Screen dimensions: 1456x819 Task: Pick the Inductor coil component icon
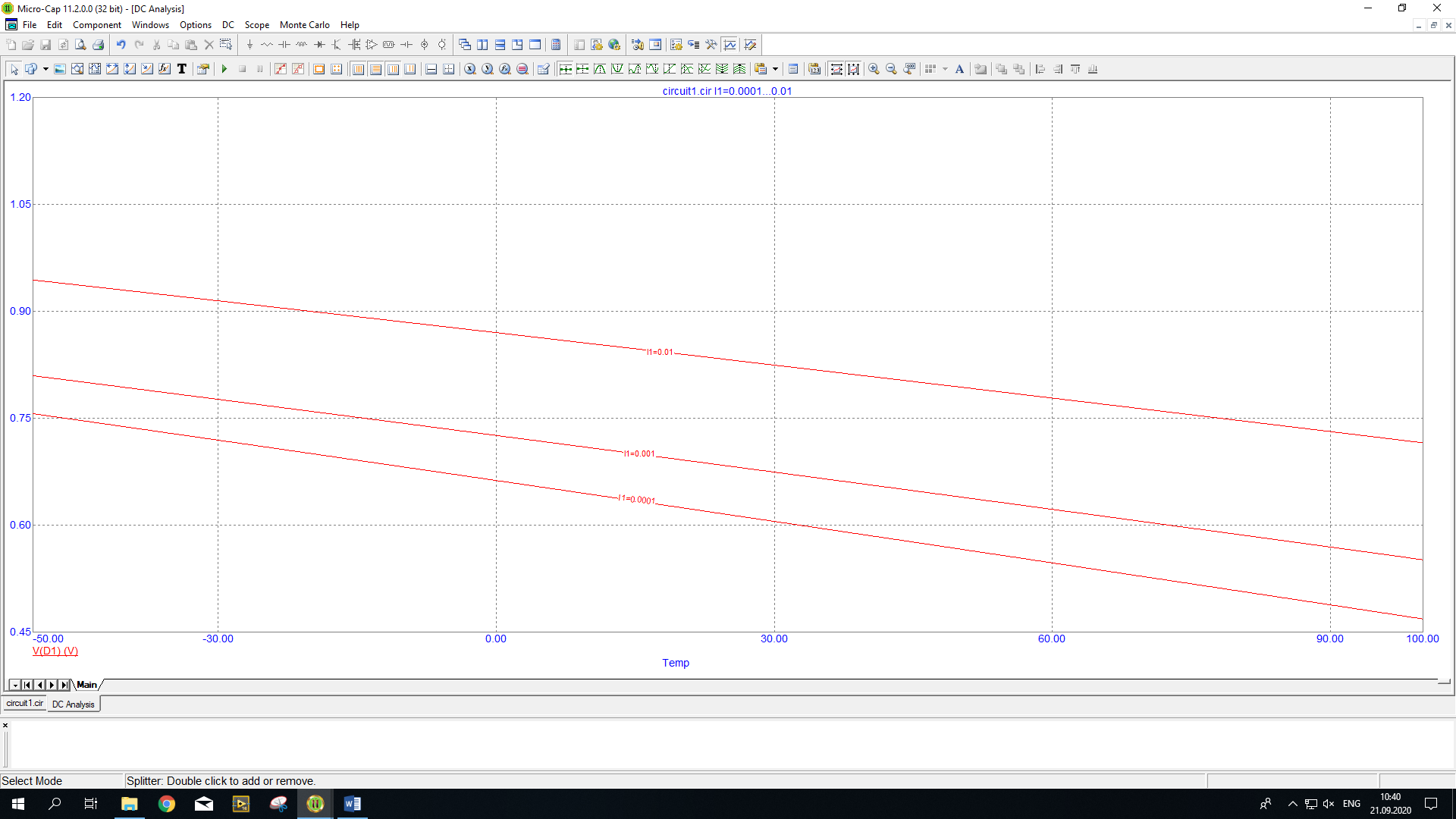(302, 45)
